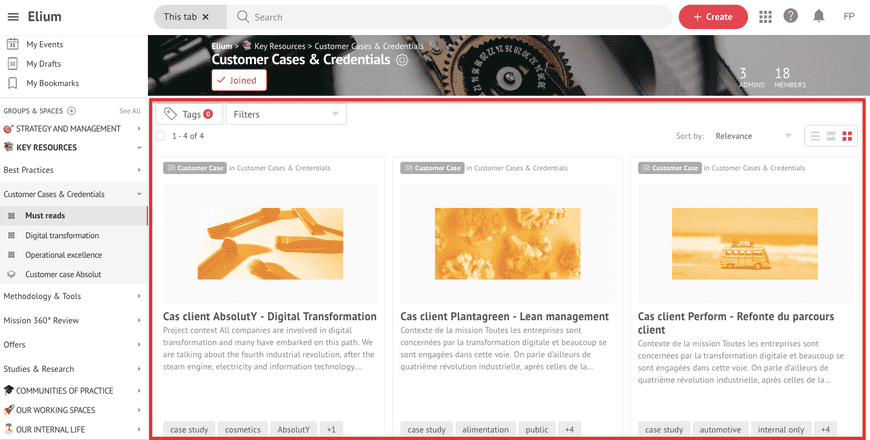Open My Bookmarks in sidebar
Screen dimensions: 870x440
52,83
